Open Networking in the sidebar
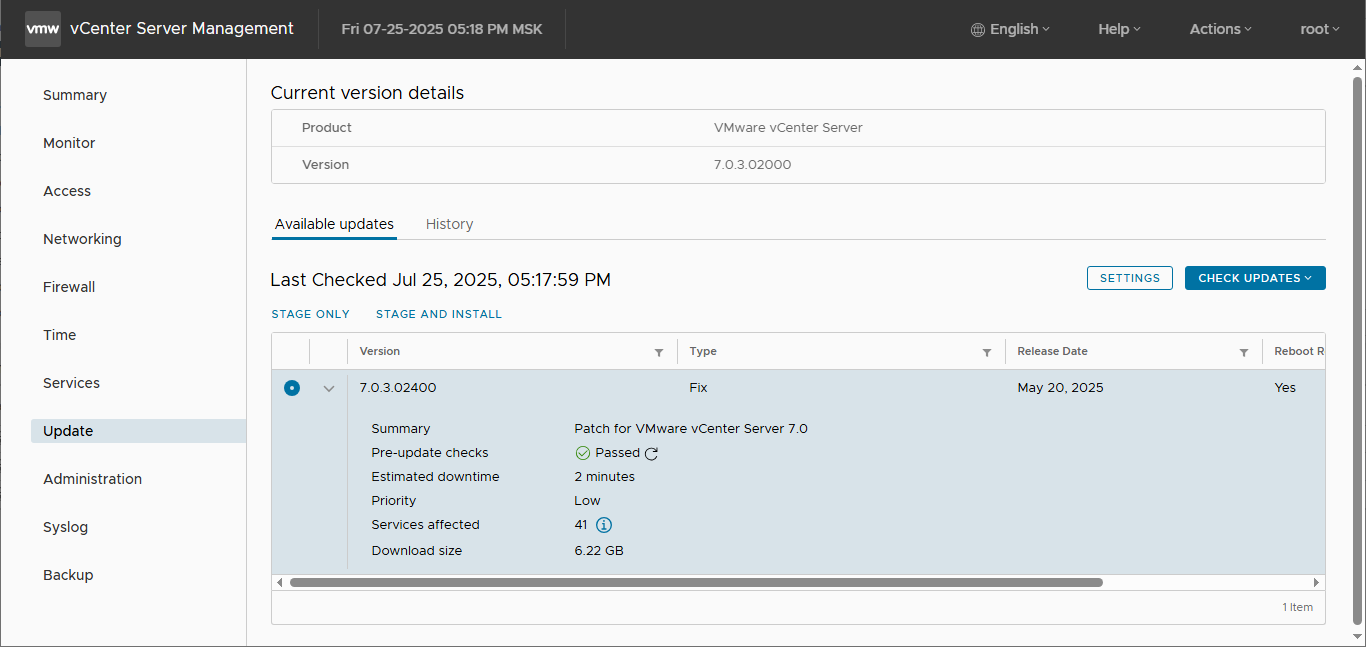1366x648 pixels. pyautogui.click(x=82, y=239)
